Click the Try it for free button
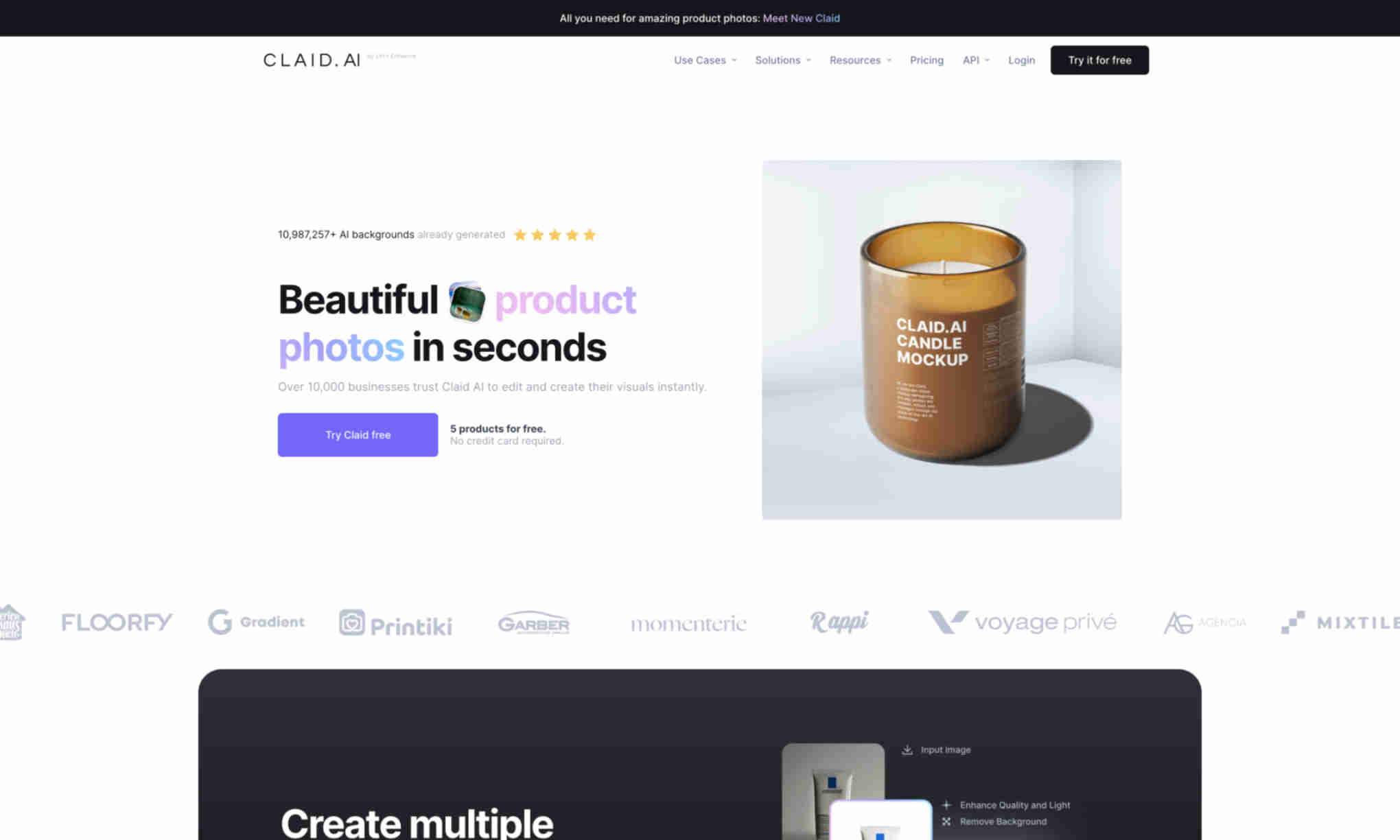This screenshot has width=1400, height=840. tap(1099, 59)
